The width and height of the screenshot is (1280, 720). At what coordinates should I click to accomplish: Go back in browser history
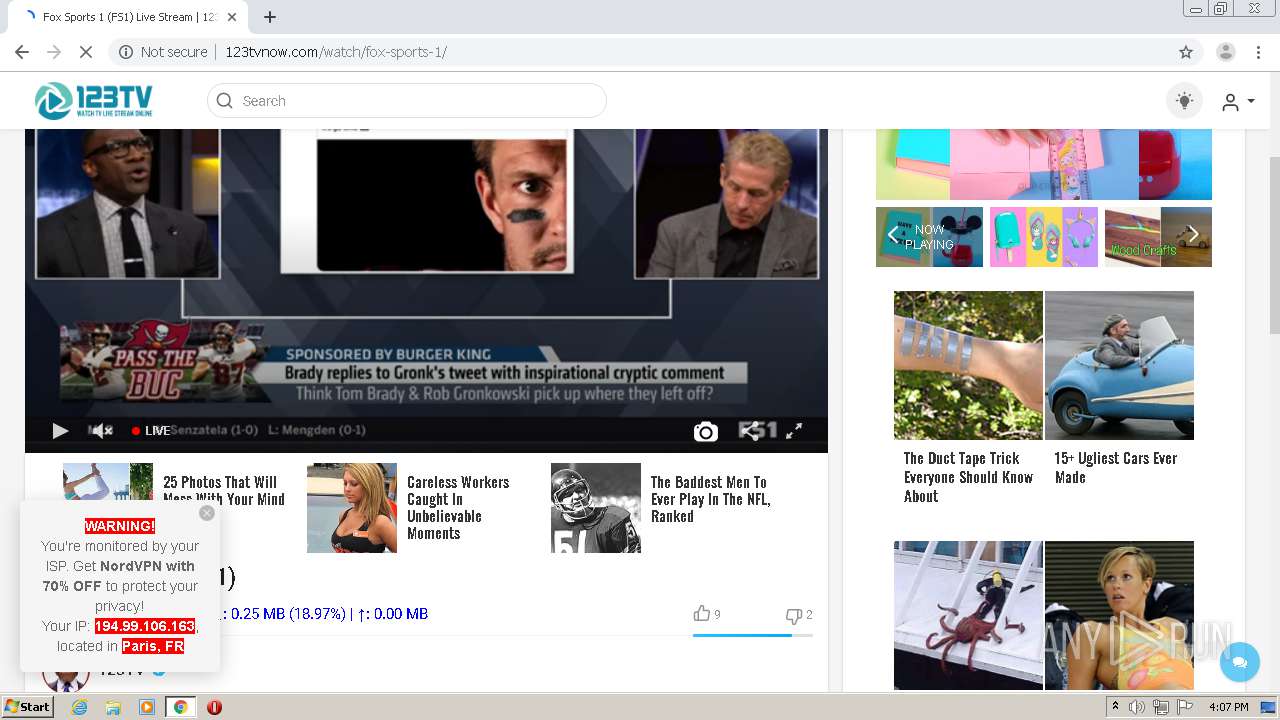pos(22,52)
